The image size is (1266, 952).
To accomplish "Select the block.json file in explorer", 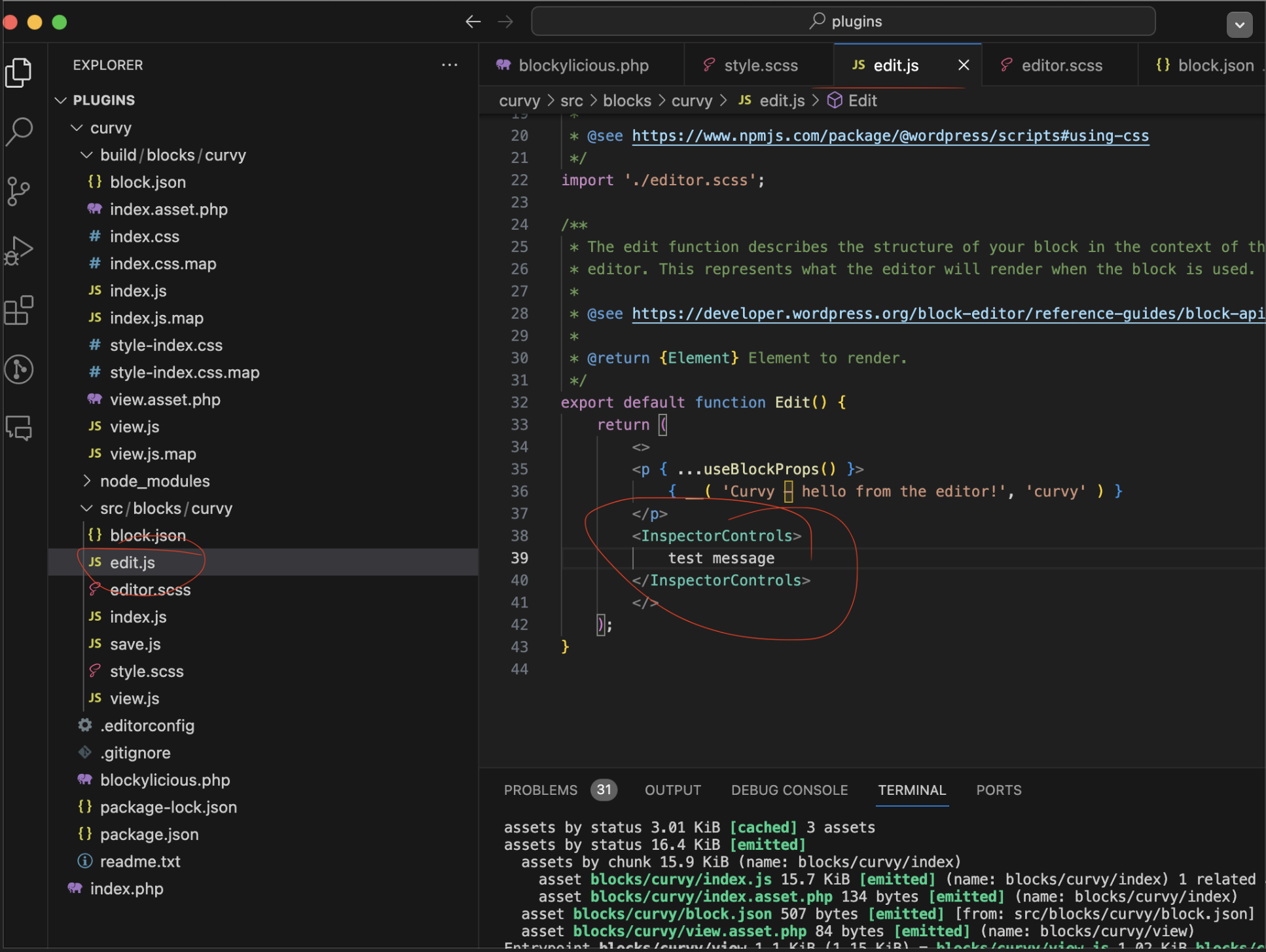I will tap(148, 535).
